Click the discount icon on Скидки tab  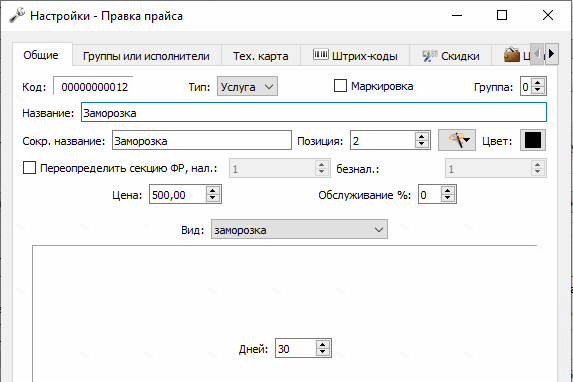(430, 56)
